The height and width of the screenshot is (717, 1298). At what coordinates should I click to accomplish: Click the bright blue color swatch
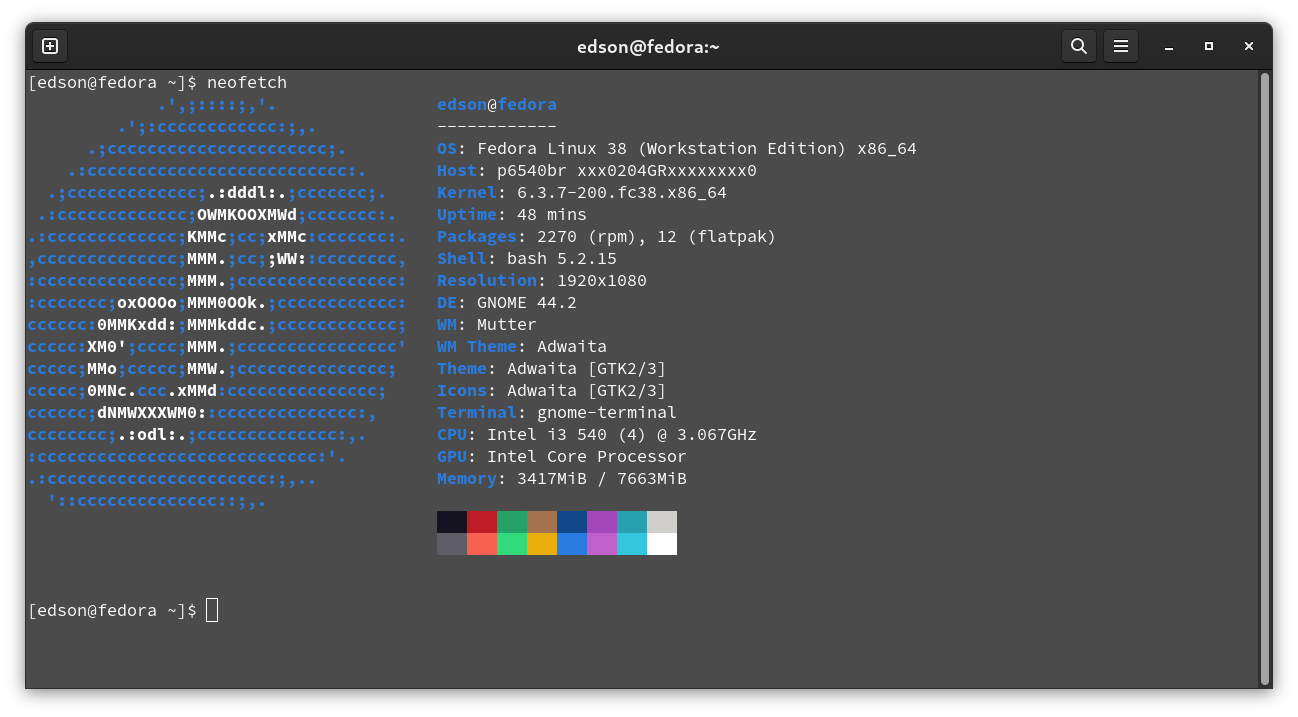pos(572,544)
